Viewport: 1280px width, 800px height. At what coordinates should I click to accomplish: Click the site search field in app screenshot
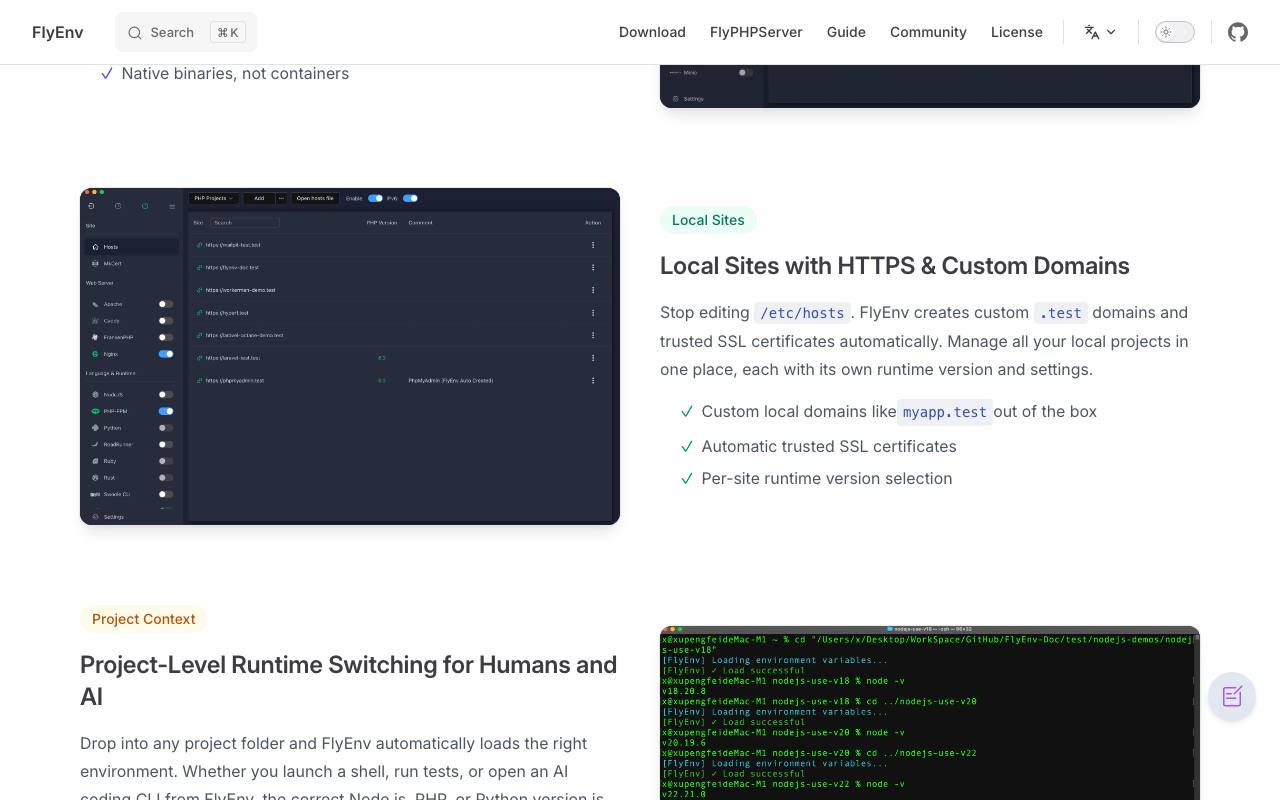coord(245,223)
